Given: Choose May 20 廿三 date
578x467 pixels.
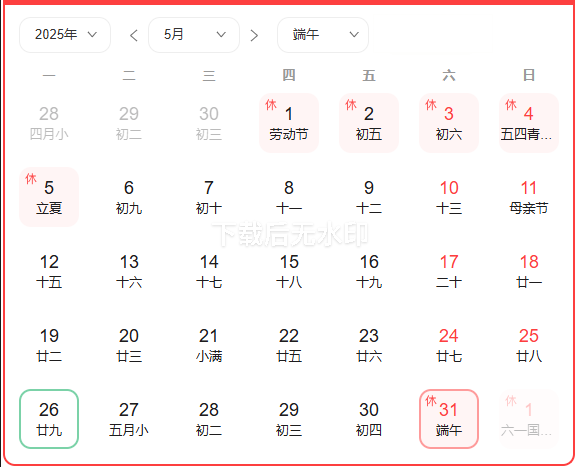Looking at the screenshot, I should tap(129, 345).
